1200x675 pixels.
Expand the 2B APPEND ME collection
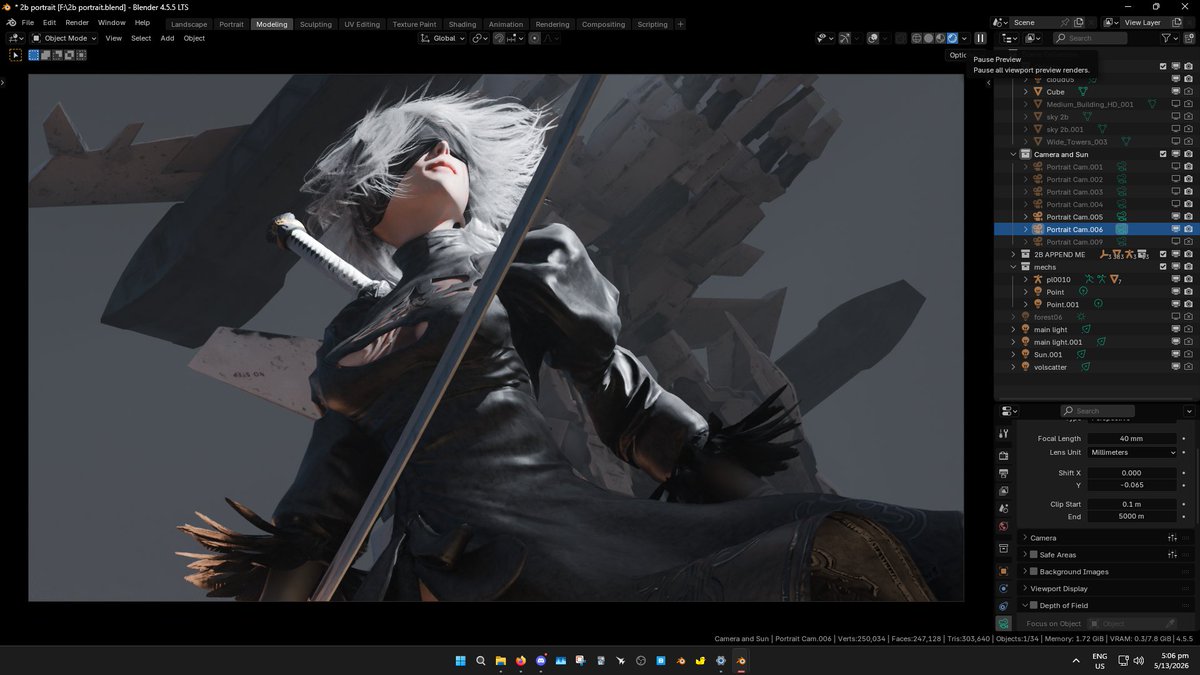point(1013,254)
